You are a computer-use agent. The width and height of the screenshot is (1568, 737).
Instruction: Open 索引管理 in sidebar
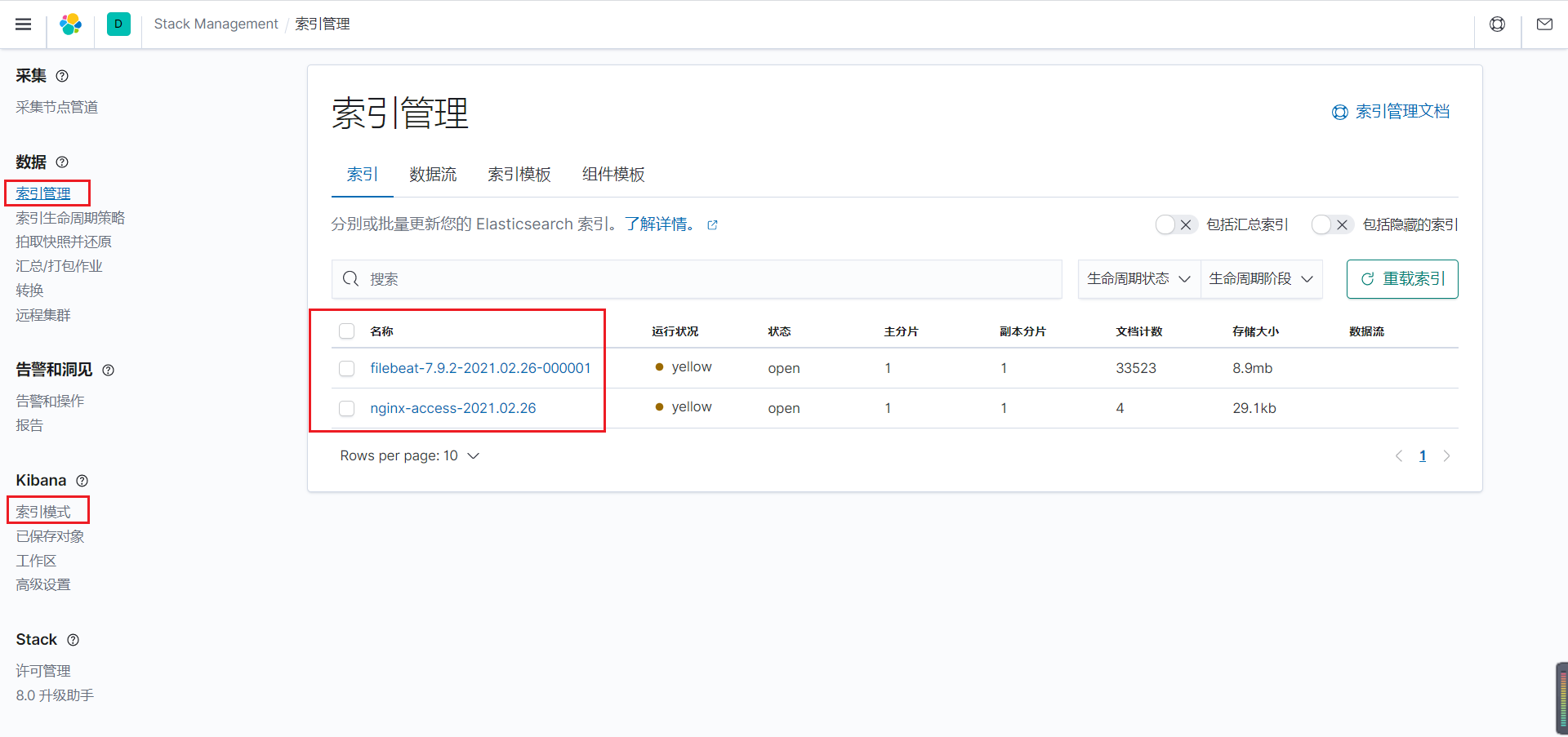pyautogui.click(x=43, y=194)
